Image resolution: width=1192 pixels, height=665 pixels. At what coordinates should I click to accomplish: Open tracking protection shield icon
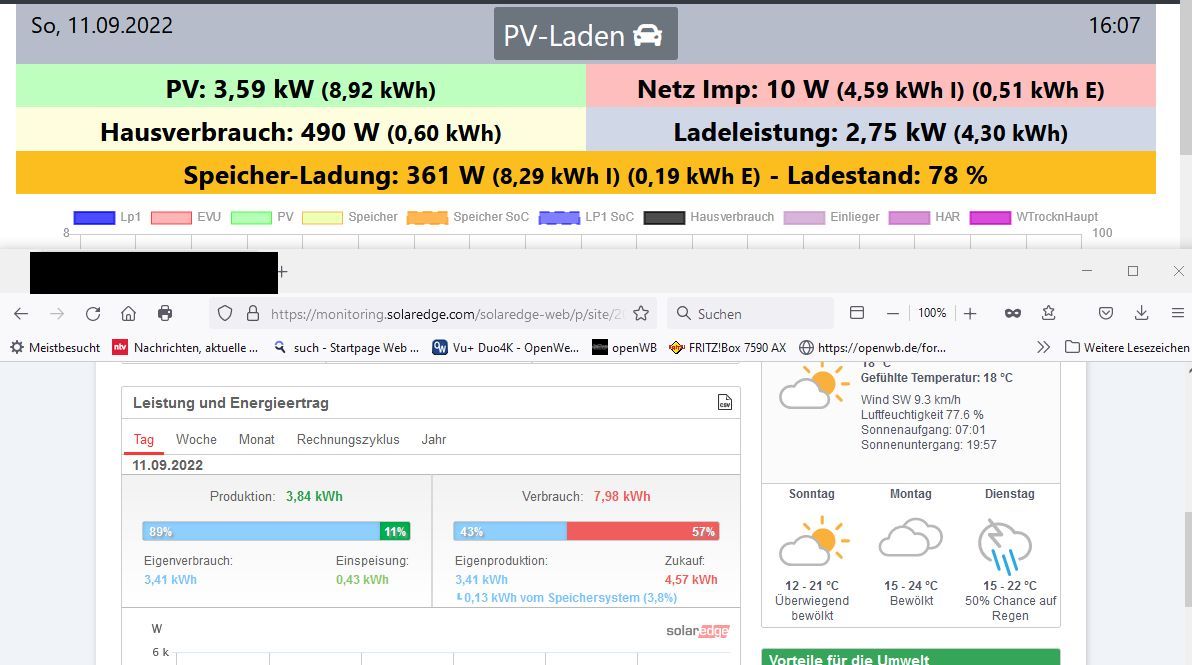click(225, 314)
